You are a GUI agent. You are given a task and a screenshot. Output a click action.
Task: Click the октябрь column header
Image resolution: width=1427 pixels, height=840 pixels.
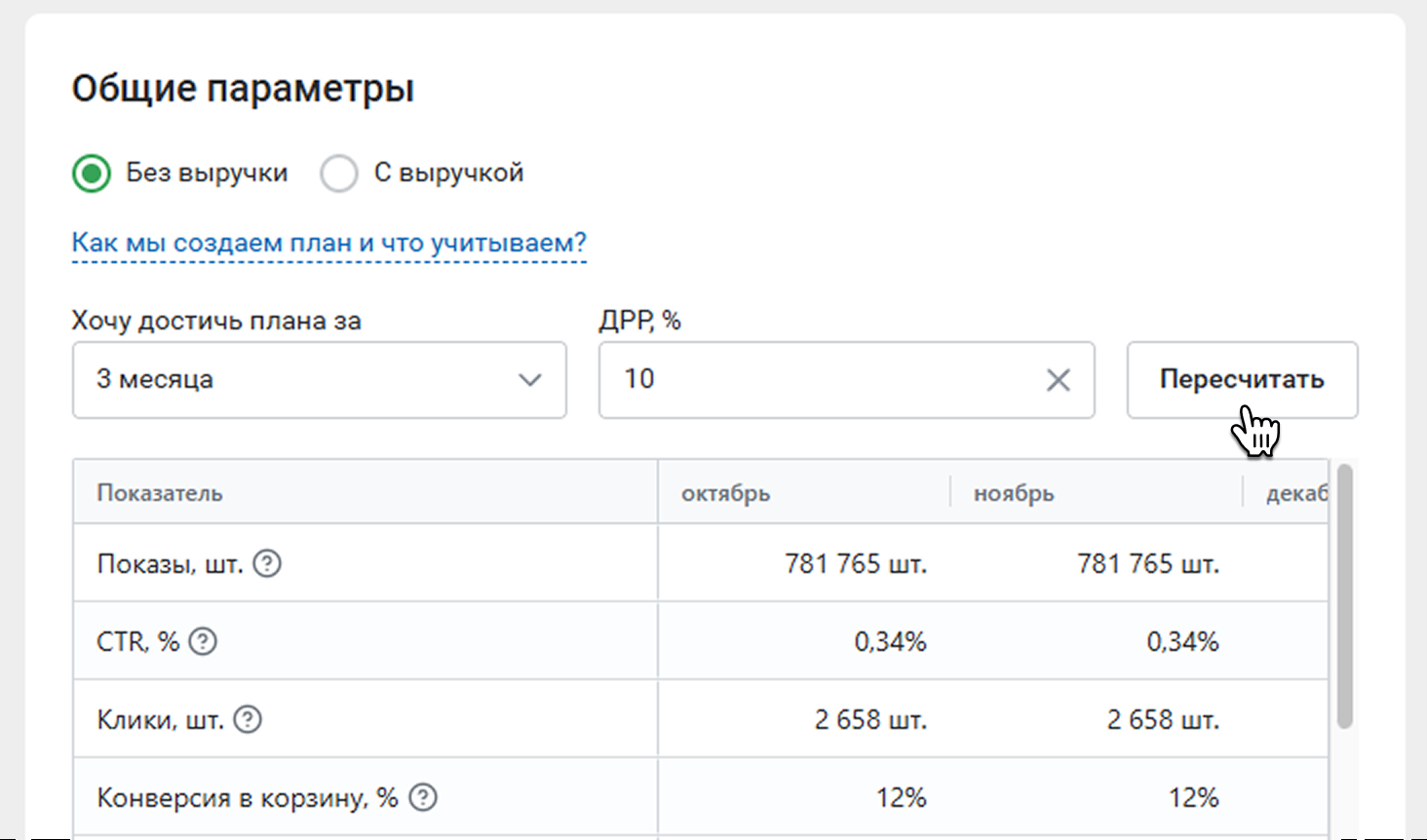click(x=726, y=493)
